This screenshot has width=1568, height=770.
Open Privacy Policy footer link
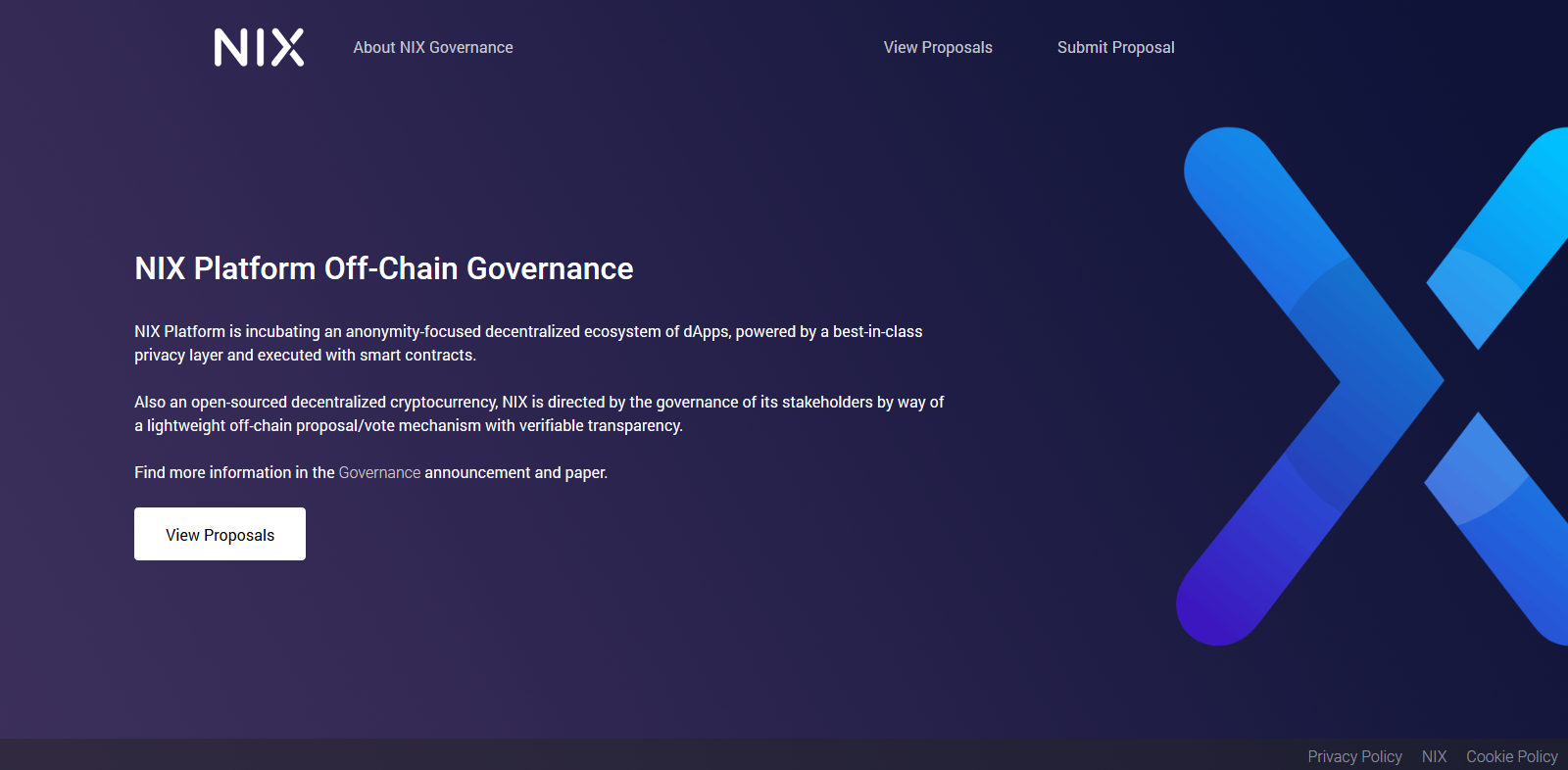(1354, 756)
